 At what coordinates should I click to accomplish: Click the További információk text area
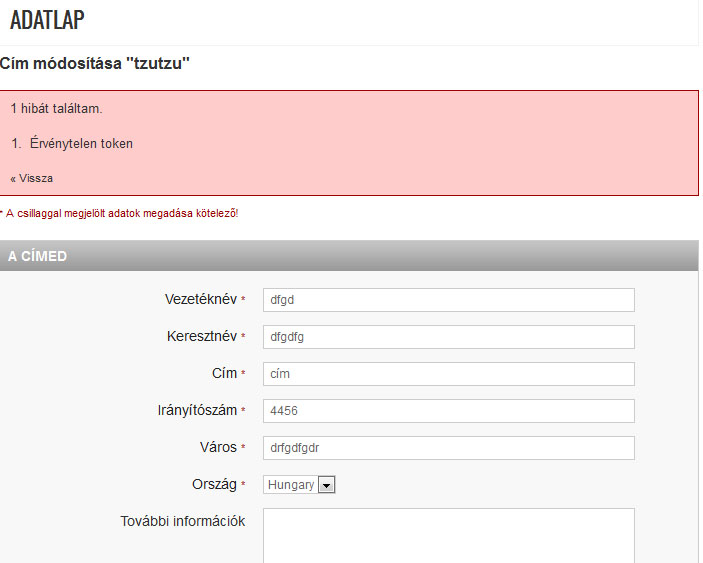coord(448,535)
